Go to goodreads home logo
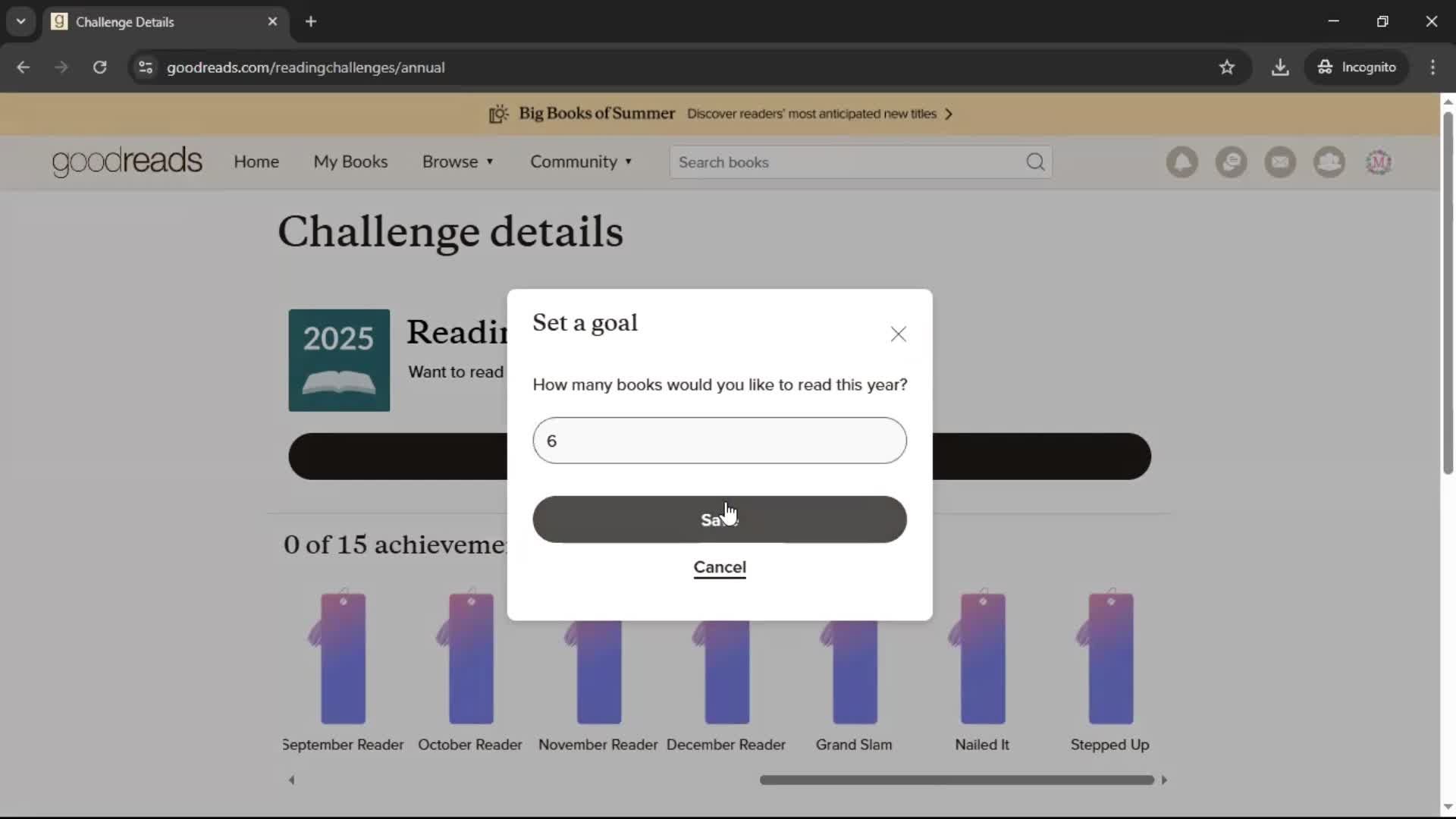The height and width of the screenshot is (819, 1456). point(127,162)
